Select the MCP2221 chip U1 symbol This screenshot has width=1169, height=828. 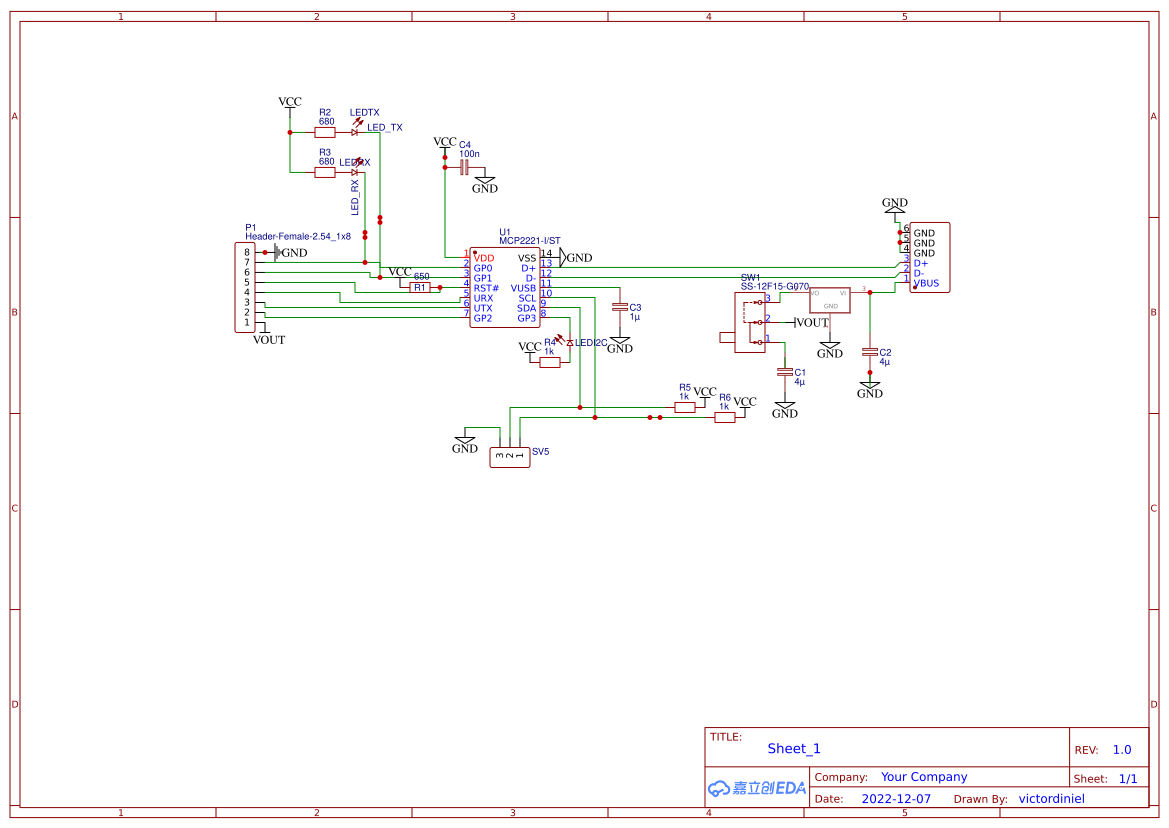[505, 287]
